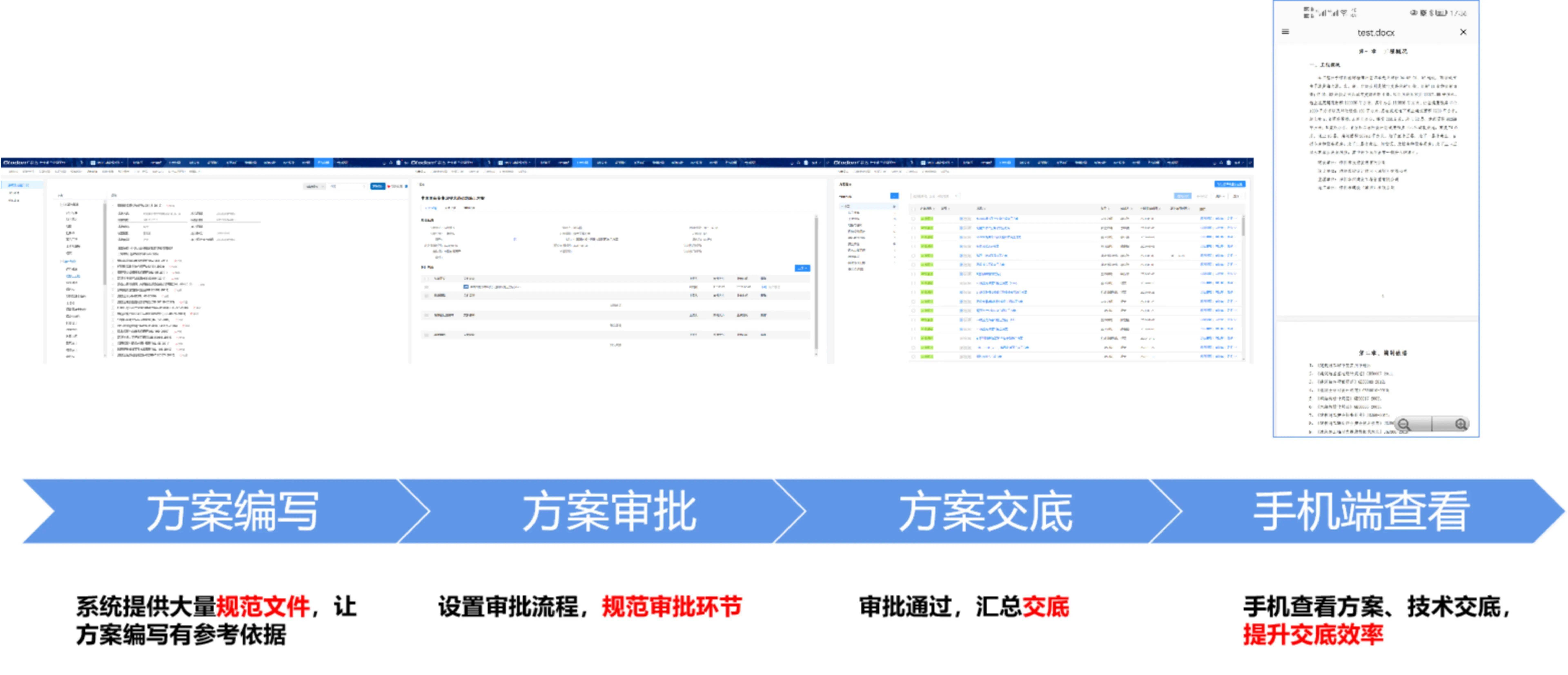Click the red heart icon in first screenshot
The height and width of the screenshot is (675, 1568).
click(389, 186)
